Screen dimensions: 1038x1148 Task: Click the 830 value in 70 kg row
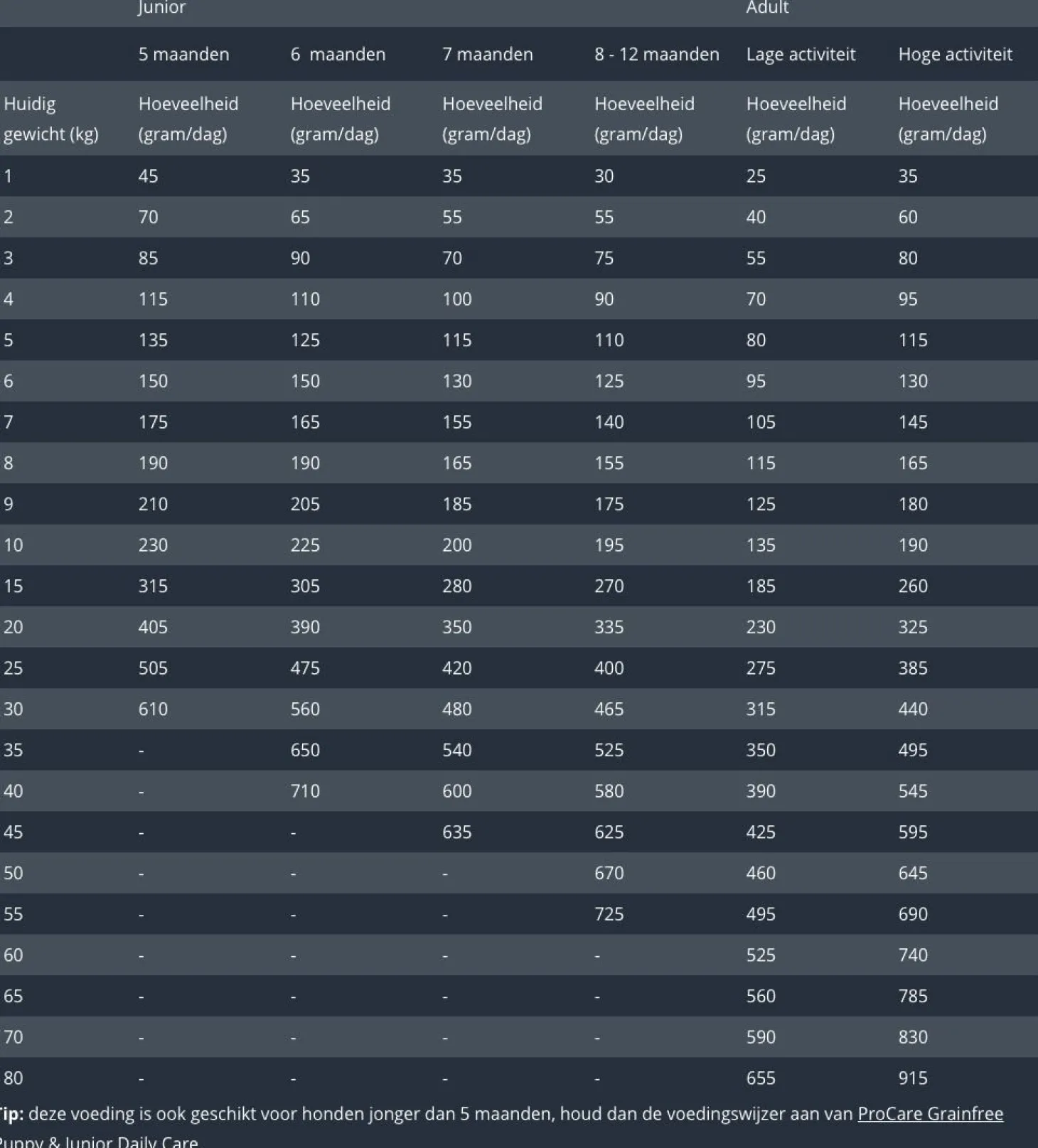912,1037
